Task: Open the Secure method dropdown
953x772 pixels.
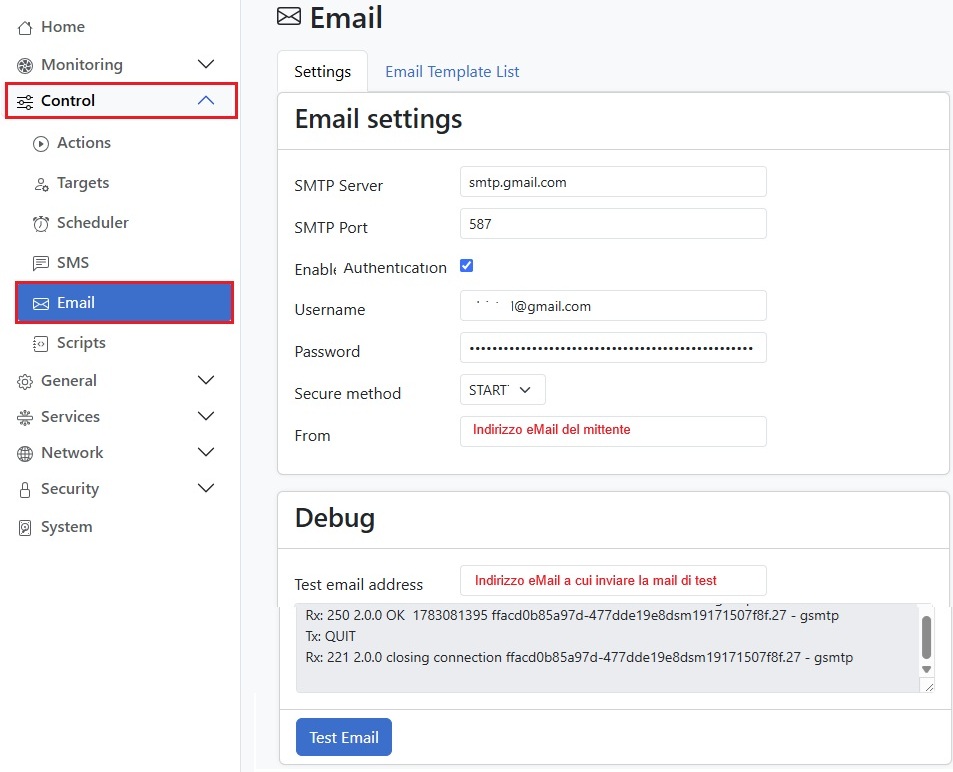Action: [x=503, y=390]
